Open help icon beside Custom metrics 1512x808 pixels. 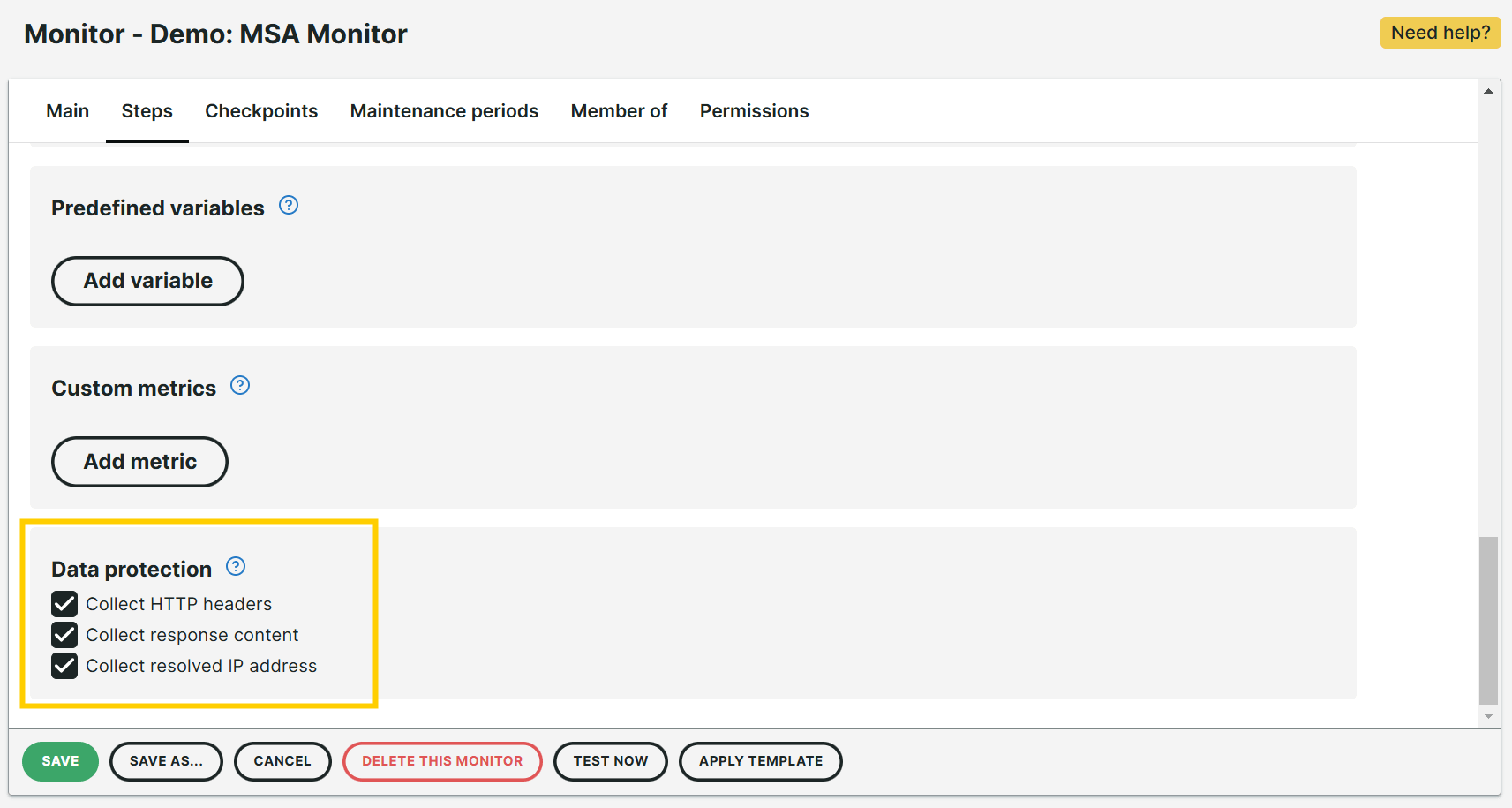[240, 386]
